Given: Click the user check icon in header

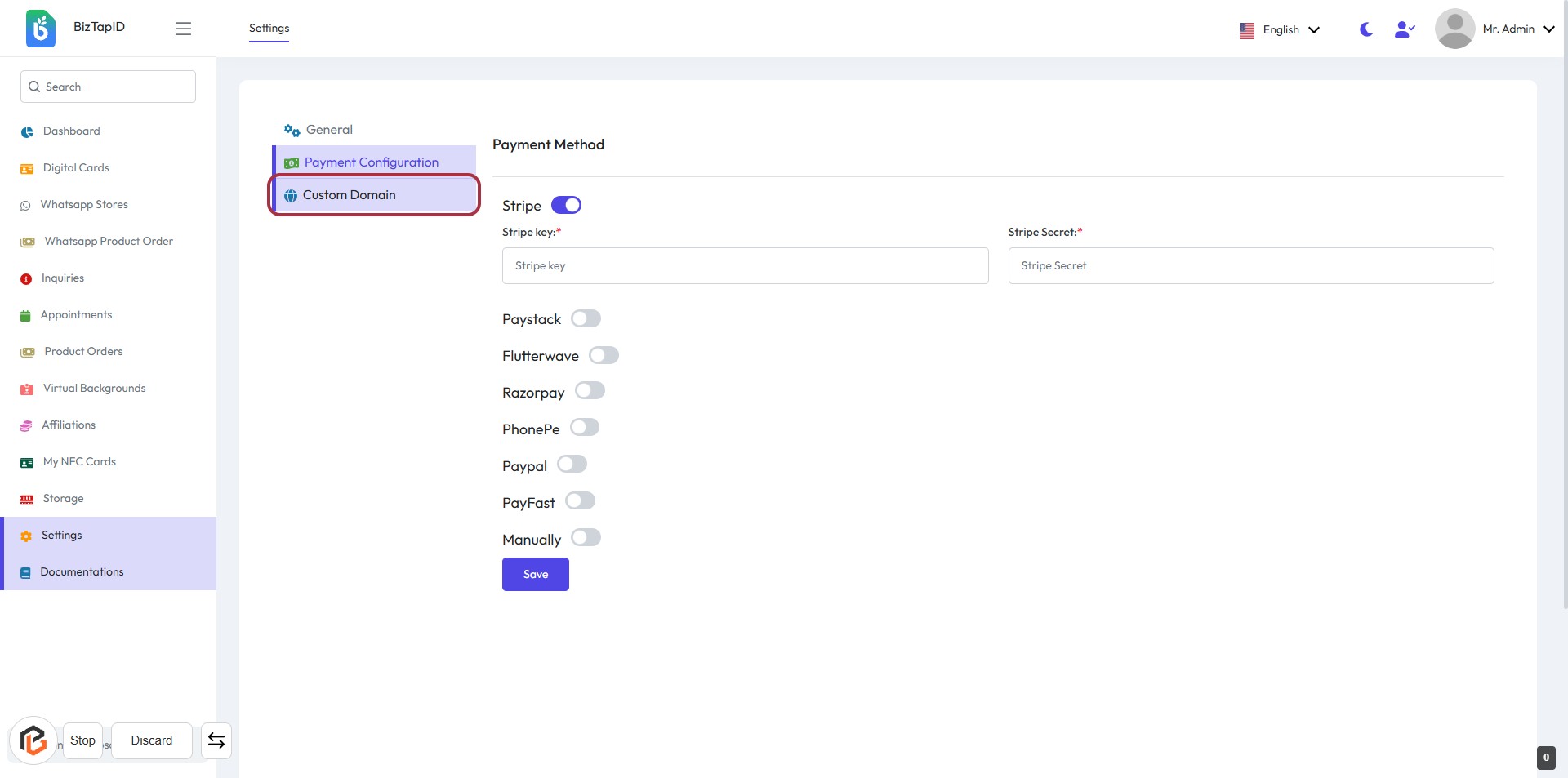Looking at the screenshot, I should point(1405,29).
